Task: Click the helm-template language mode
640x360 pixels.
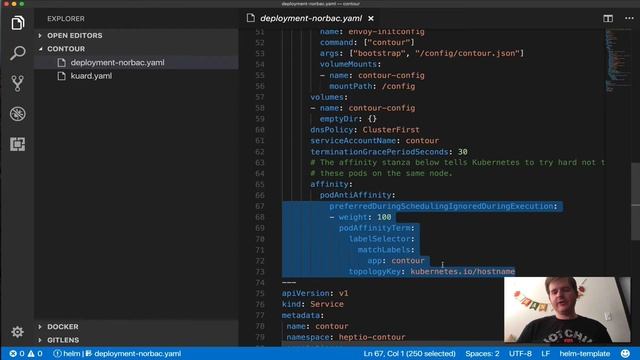Action: coord(584,353)
